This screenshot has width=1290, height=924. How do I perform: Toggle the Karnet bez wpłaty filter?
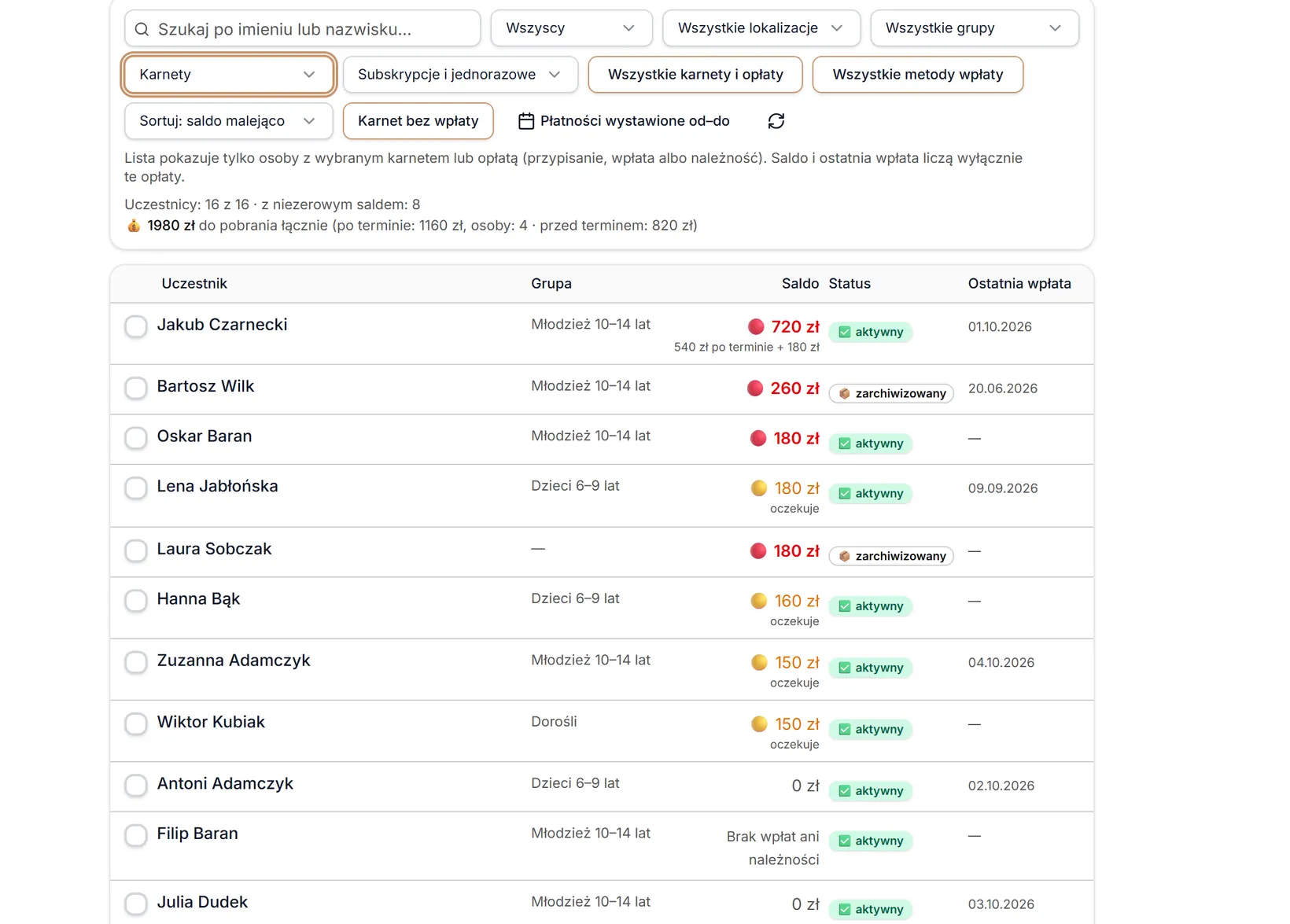point(418,121)
